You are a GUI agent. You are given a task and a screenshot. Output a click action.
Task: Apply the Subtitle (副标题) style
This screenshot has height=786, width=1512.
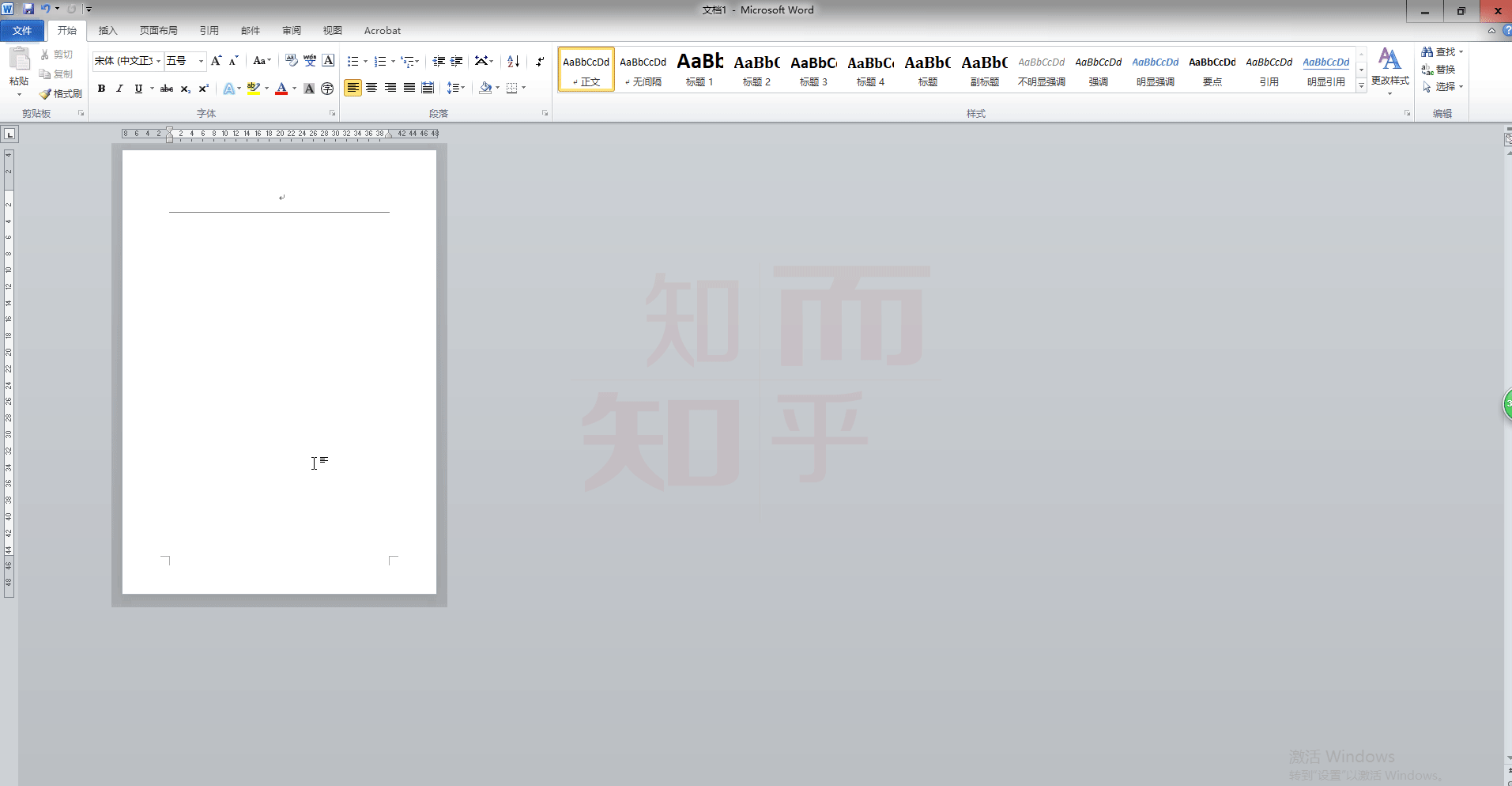pos(984,70)
